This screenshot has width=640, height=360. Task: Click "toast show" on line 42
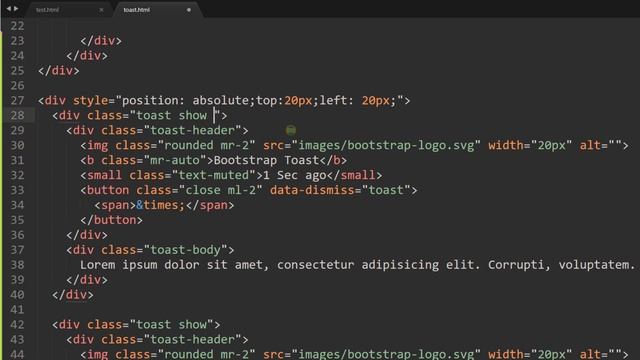click(x=171, y=325)
